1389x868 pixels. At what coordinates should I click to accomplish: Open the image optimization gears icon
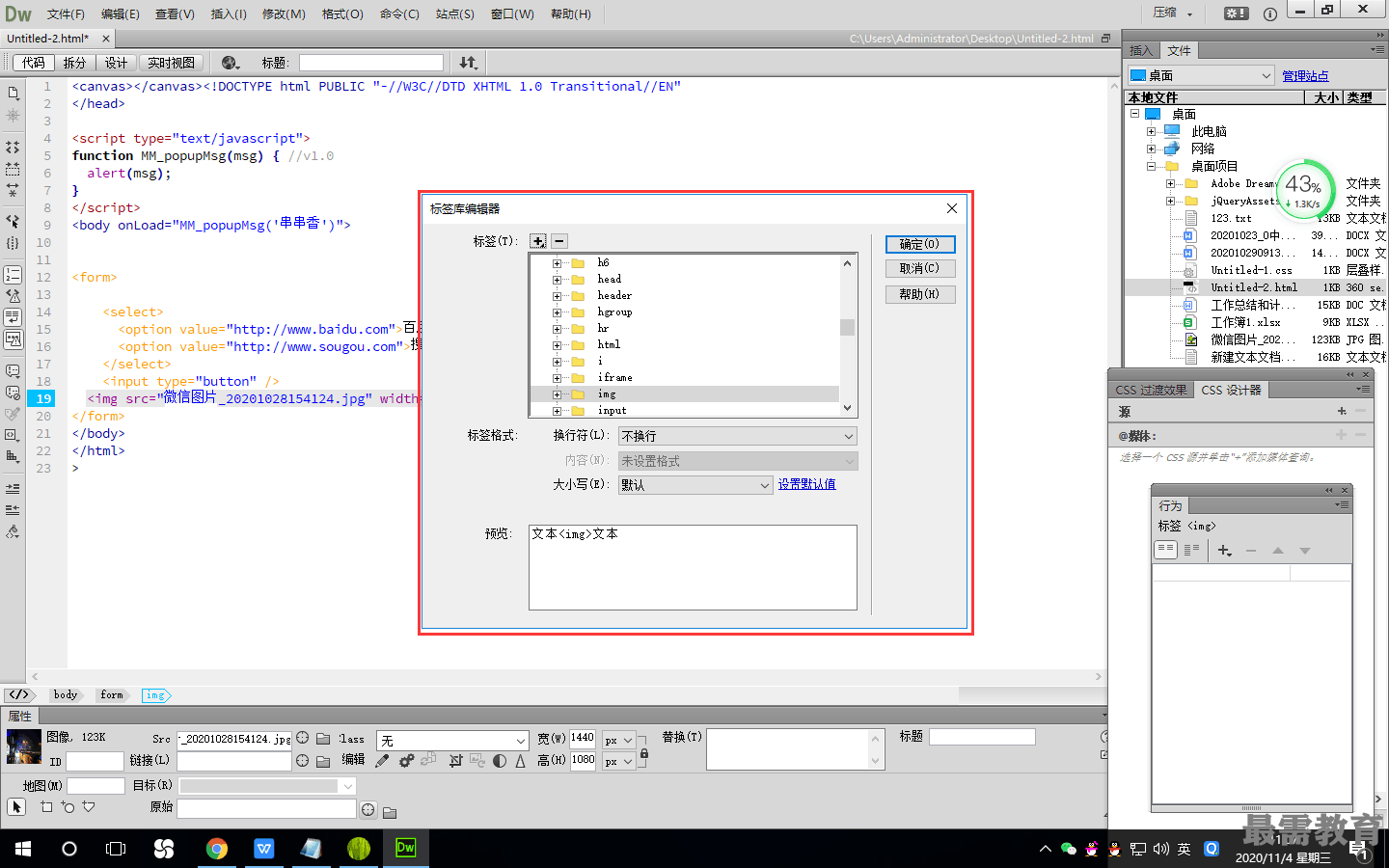point(406,761)
